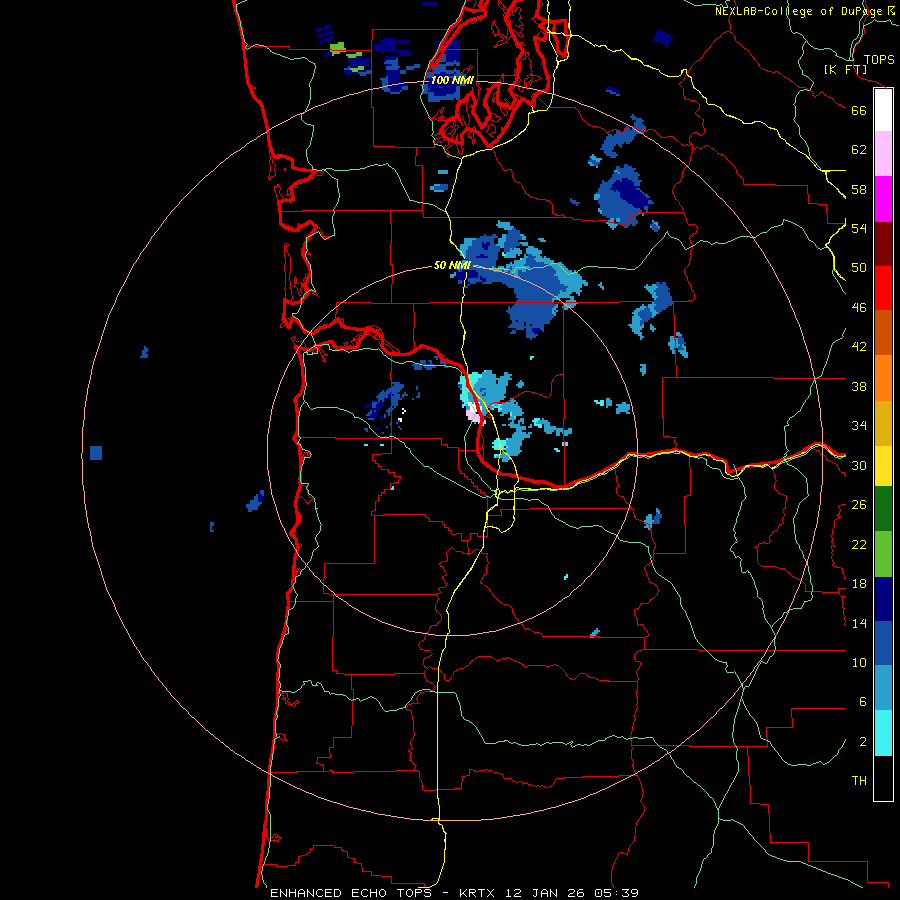This screenshot has height=900, width=900.
Task: Click the light green legend swatch
Action: tap(883, 554)
